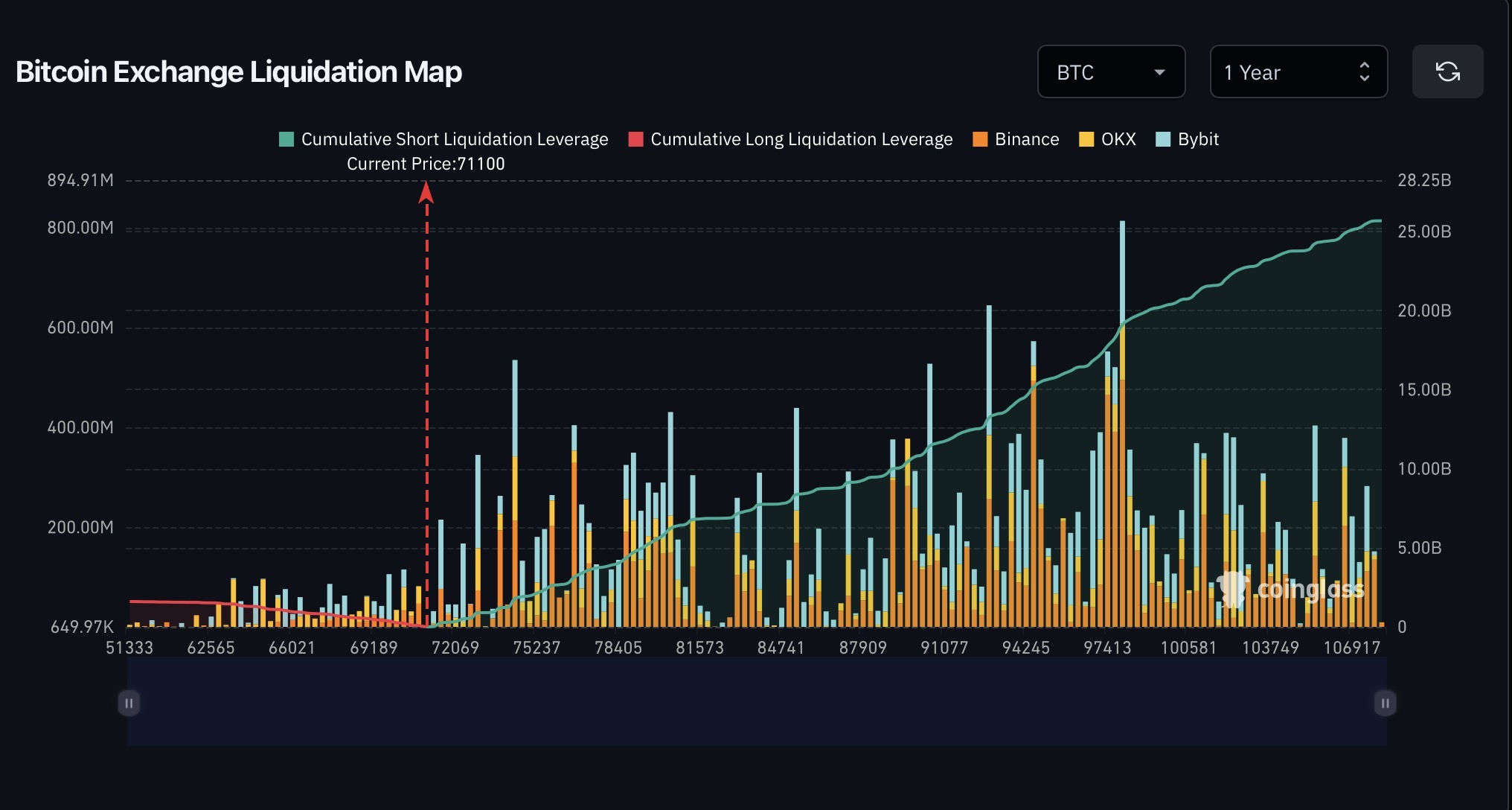Click the 1 Year selector up-down arrows
This screenshot has height=810, width=1512.
pos(1364,72)
